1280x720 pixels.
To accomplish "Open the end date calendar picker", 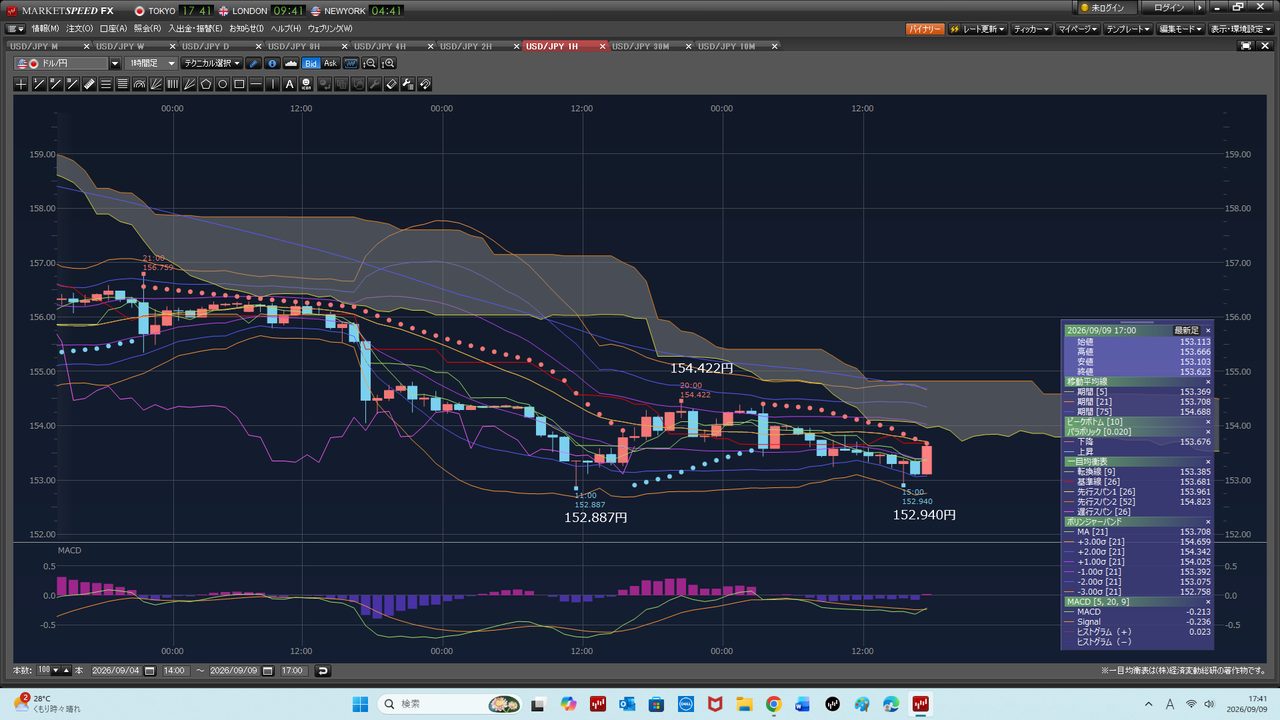I will tap(269, 670).
